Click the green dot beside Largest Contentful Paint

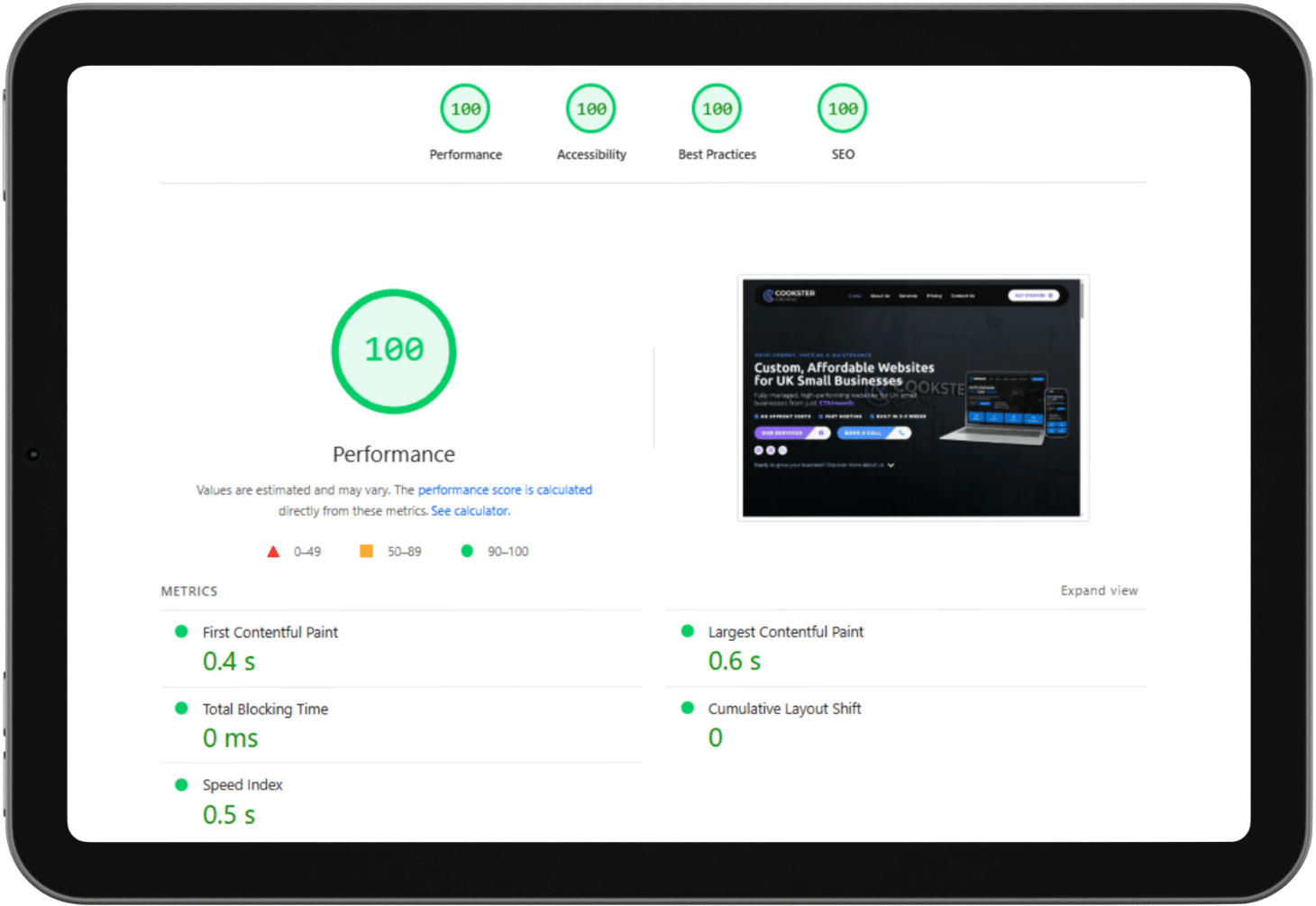tap(688, 631)
